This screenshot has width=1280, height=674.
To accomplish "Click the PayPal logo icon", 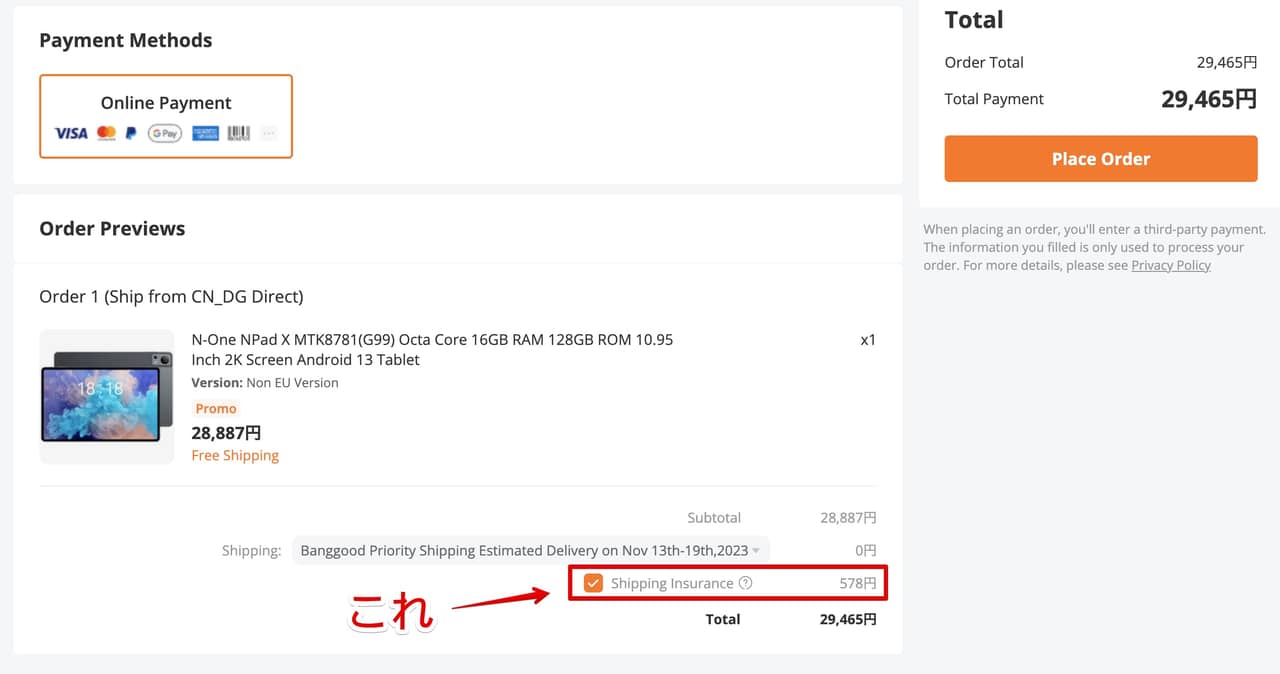I will (131, 133).
